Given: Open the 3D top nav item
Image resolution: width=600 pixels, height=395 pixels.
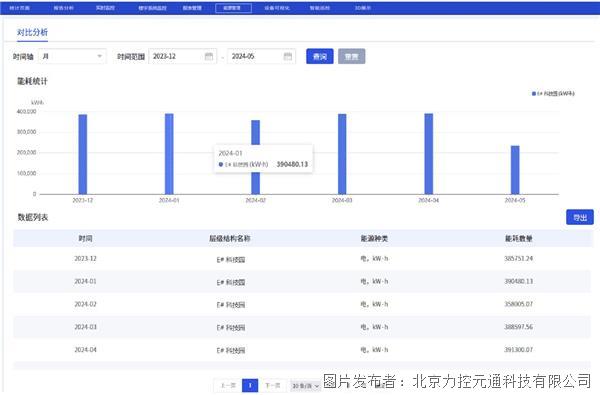Looking at the screenshot, I should click(x=362, y=8).
